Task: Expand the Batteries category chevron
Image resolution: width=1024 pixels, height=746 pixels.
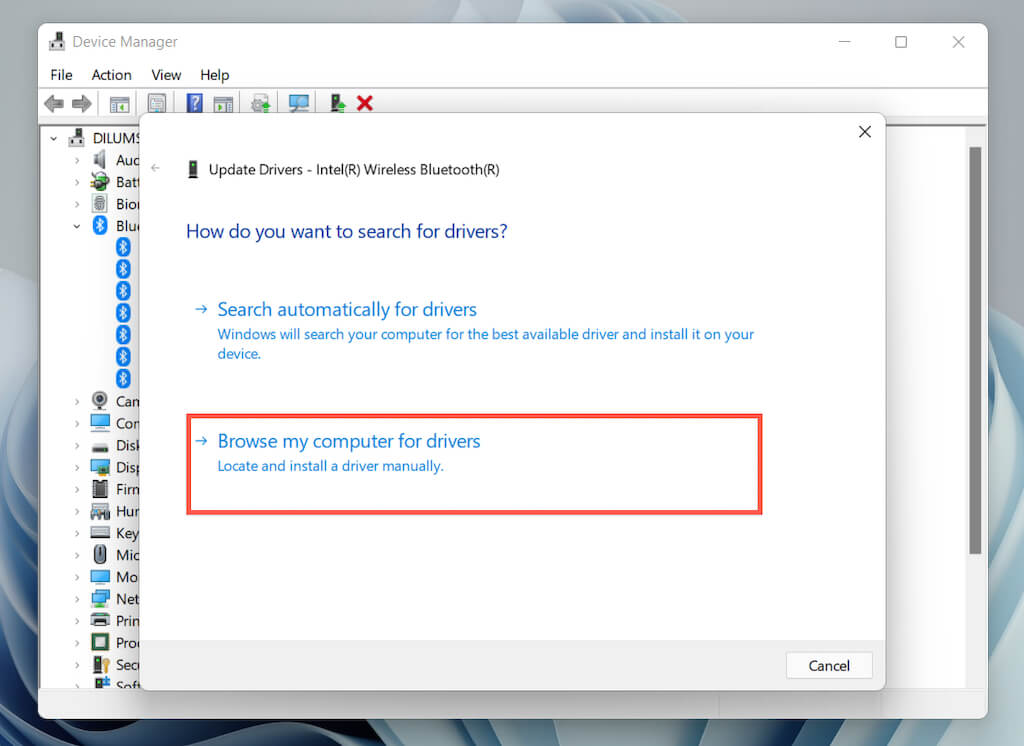Action: [x=76, y=182]
